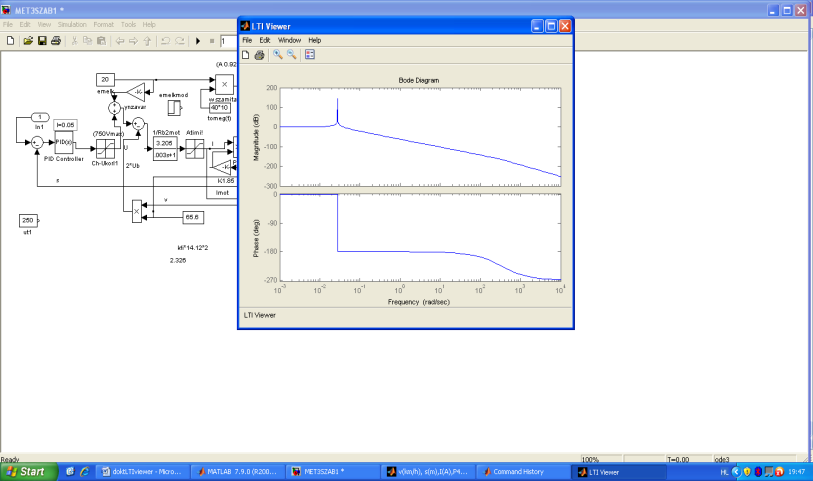Select the w szamitas product block

(224, 84)
